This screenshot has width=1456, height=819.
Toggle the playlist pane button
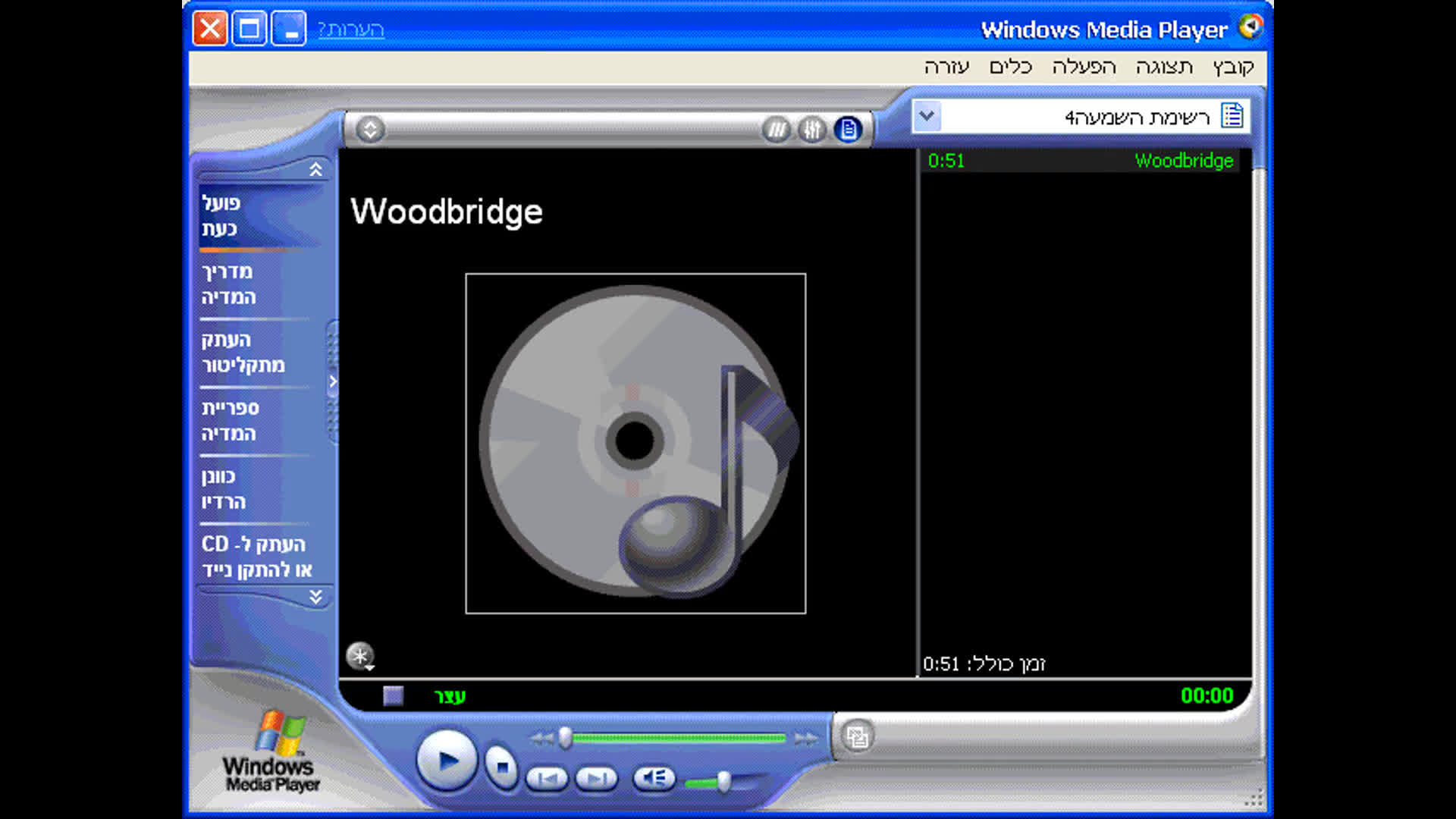[x=849, y=130]
